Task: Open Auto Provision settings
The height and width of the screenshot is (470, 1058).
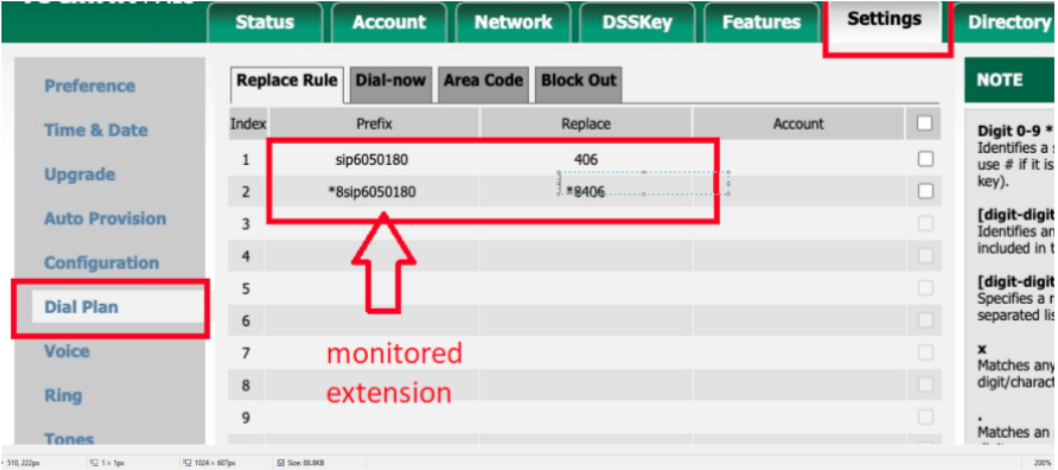Action: click(105, 218)
